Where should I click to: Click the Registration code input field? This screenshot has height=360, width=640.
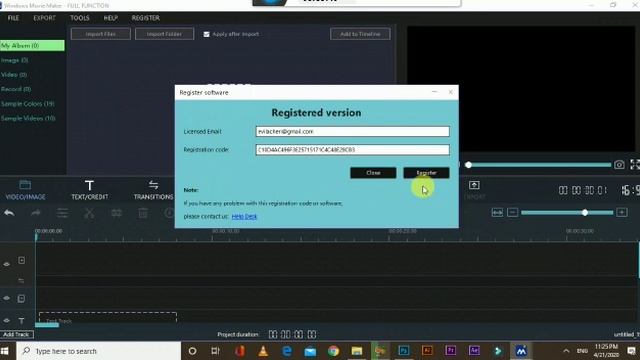[353, 150]
